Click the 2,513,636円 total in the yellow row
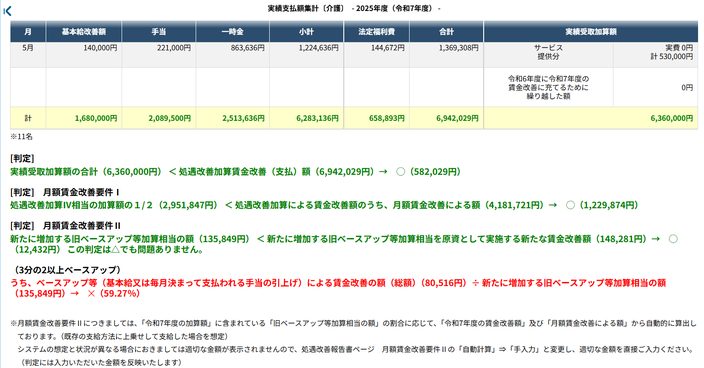Viewport: 704px width, 368px height. pyautogui.click(x=243, y=118)
